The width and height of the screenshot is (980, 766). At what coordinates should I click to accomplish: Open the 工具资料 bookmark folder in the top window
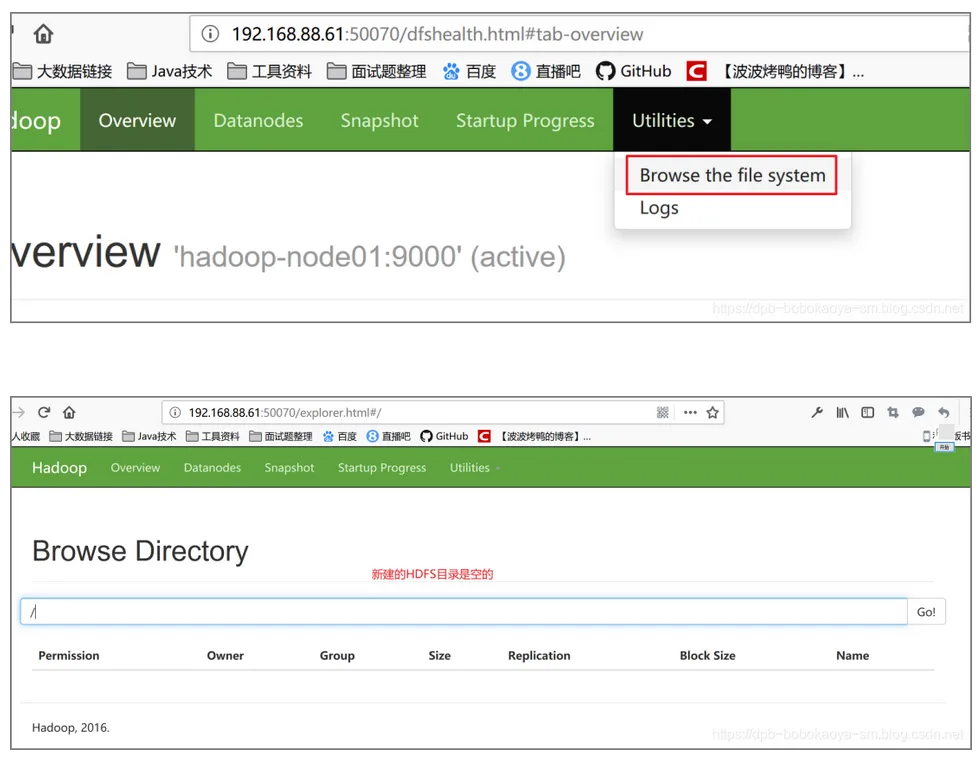pyautogui.click(x=269, y=71)
